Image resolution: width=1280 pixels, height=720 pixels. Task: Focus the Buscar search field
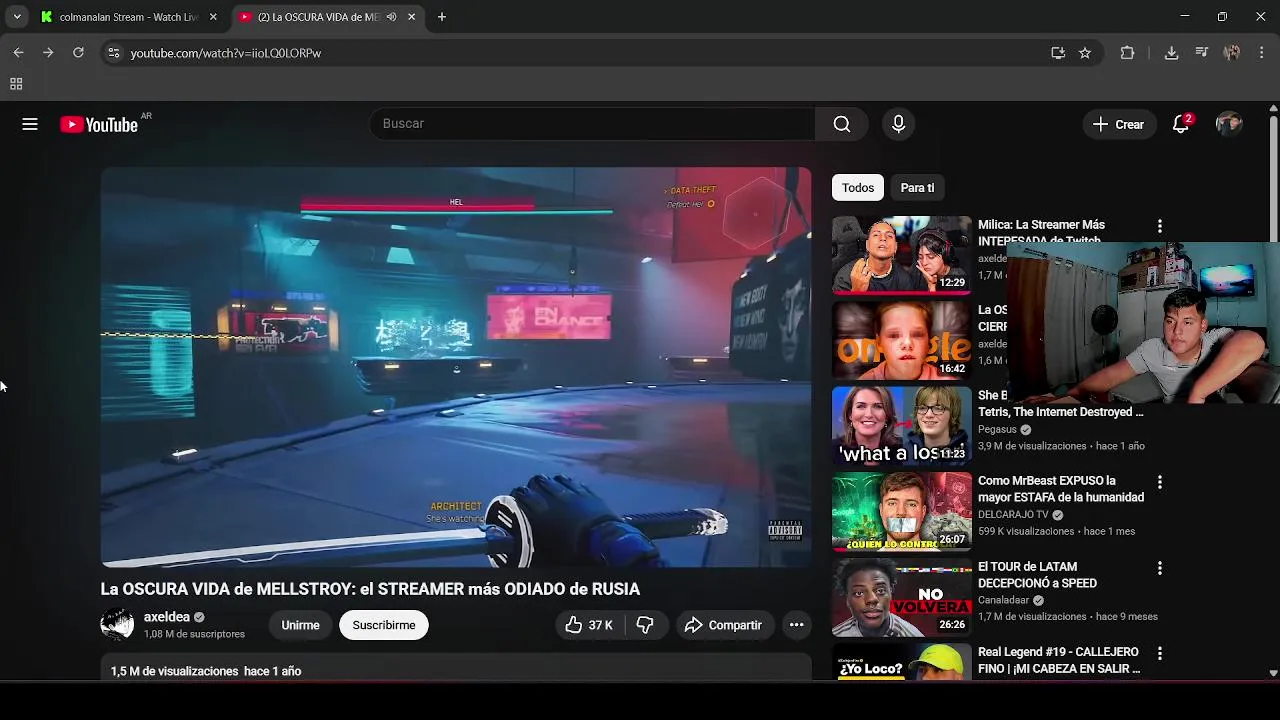tap(592, 124)
